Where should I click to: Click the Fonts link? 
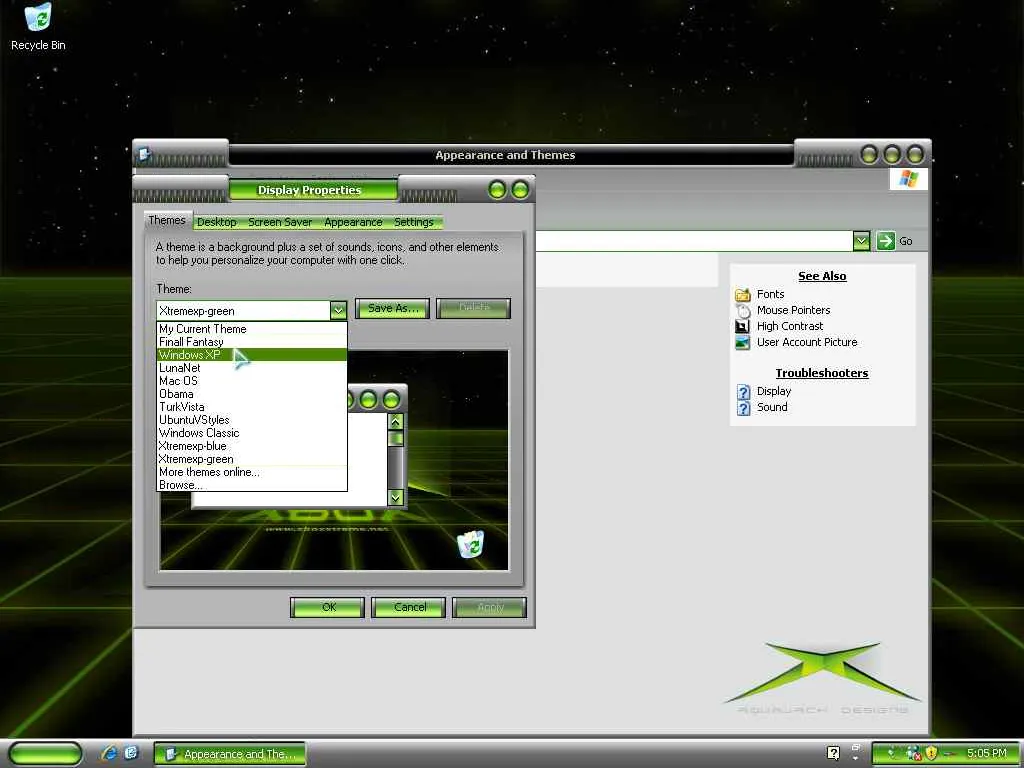(x=771, y=295)
